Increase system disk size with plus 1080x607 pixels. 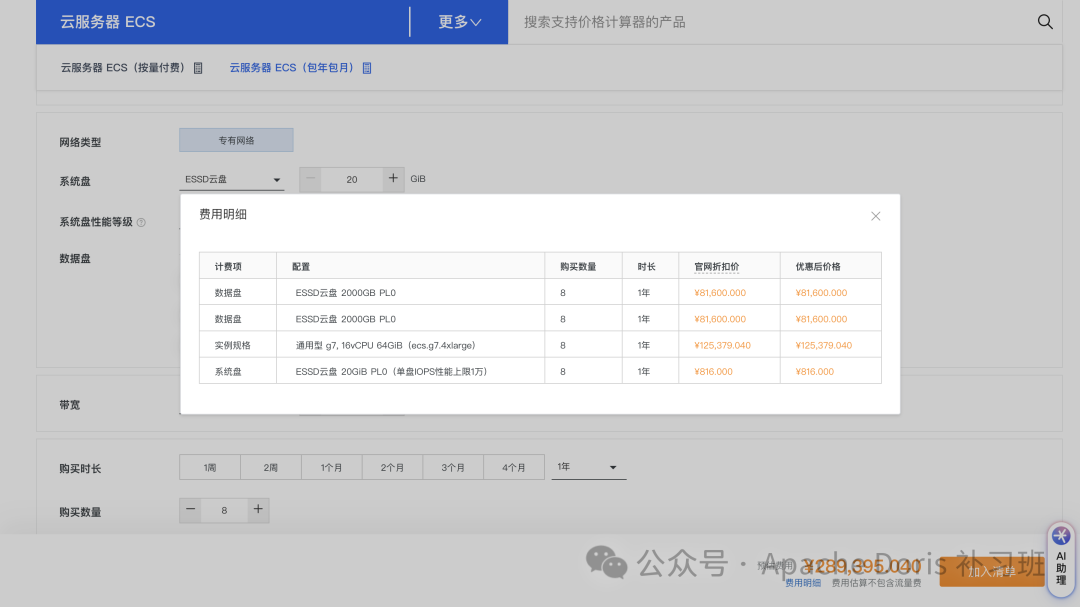point(393,179)
